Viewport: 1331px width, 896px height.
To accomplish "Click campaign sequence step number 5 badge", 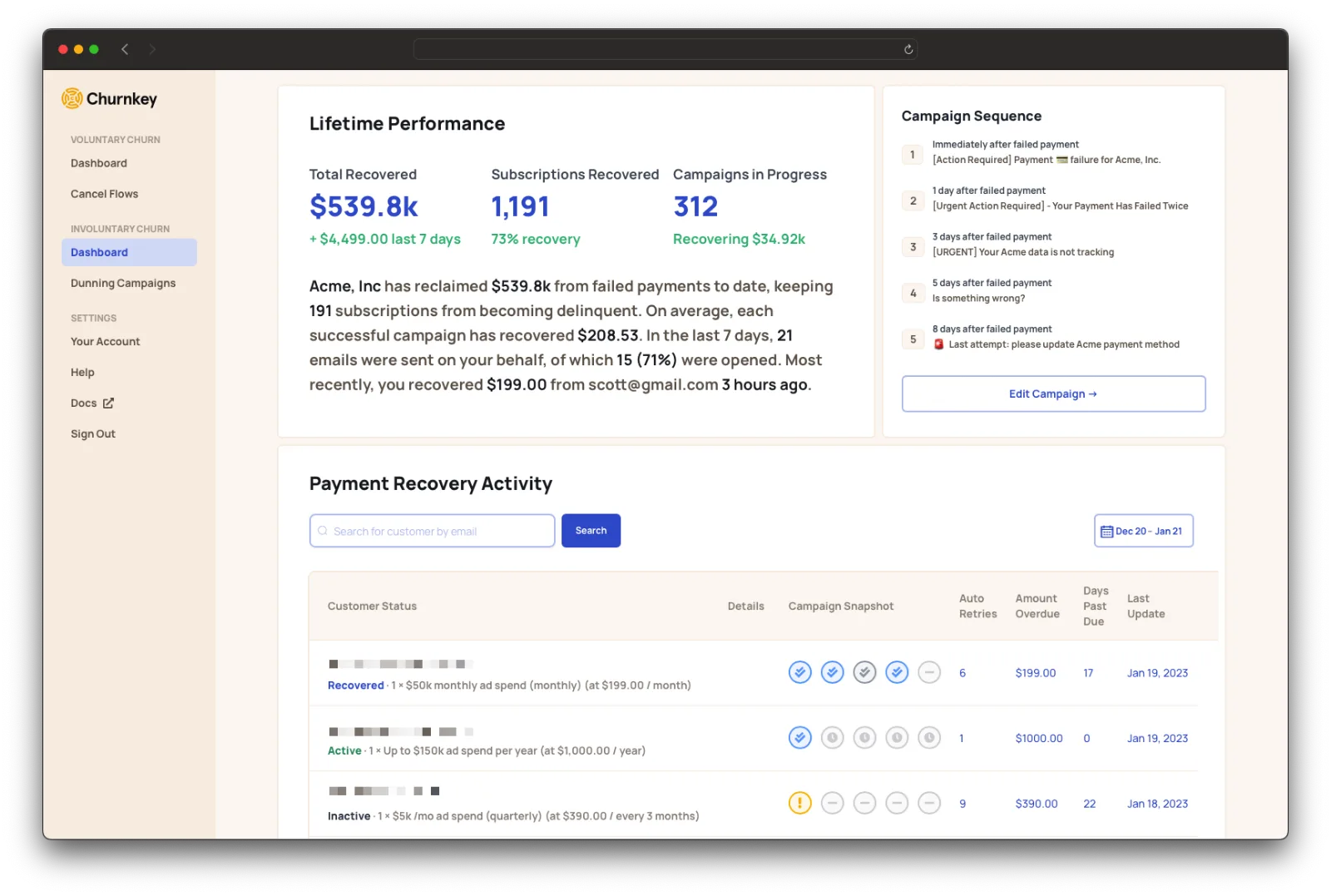I will (913, 339).
